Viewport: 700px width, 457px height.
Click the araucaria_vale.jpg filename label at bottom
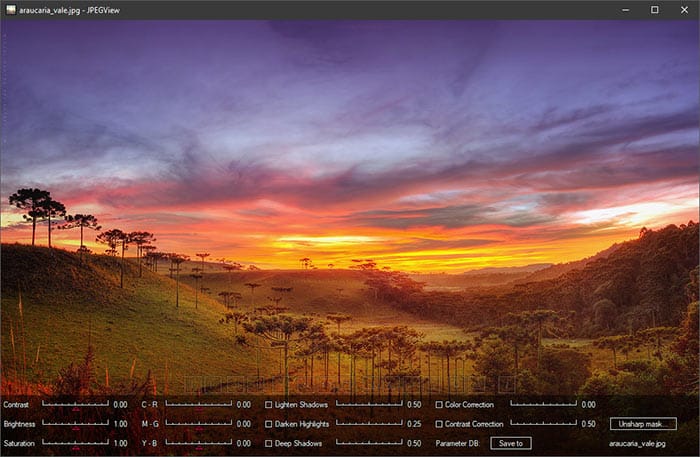[x=637, y=444]
